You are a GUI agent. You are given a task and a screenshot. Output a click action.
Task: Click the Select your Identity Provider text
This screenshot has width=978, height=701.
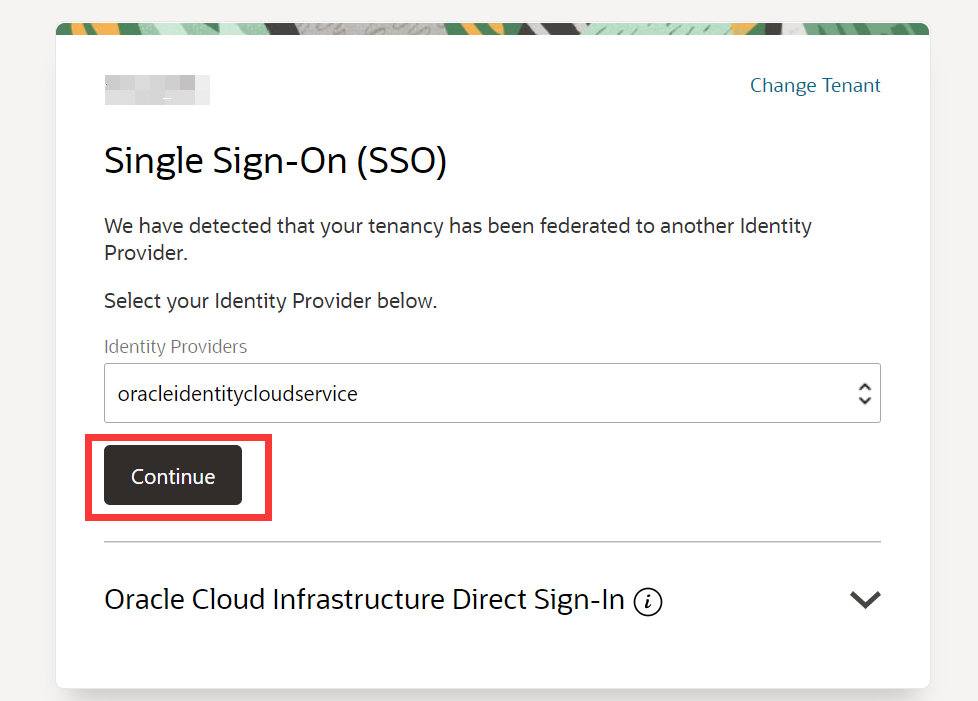[270, 301]
